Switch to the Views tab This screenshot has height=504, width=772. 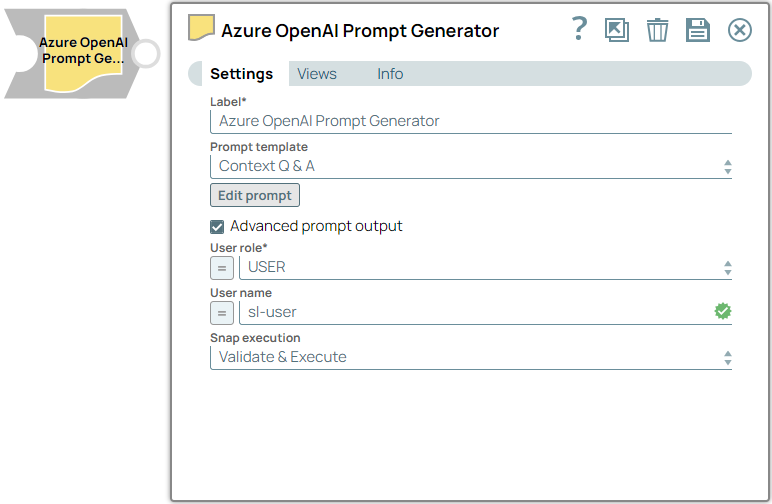pyautogui.click(x=317, y=74)
